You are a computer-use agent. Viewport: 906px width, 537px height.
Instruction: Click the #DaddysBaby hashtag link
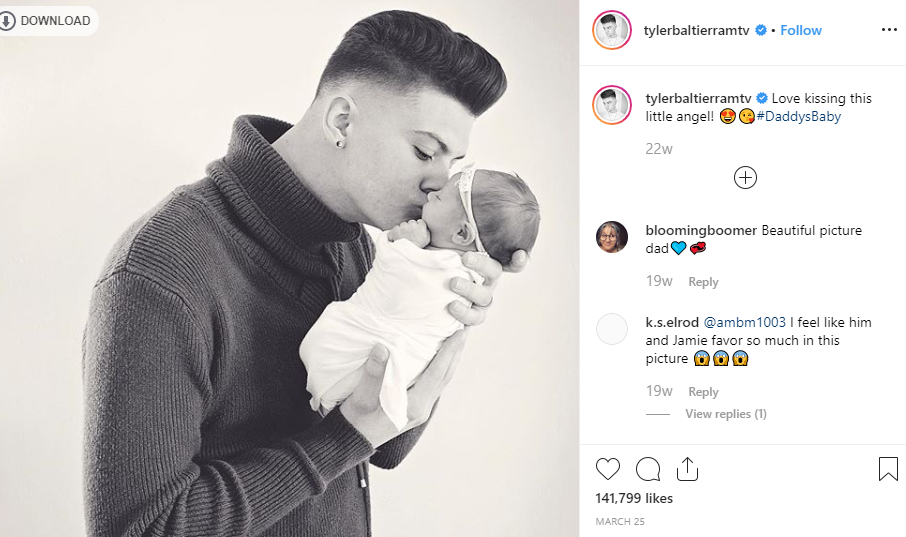pos(799,116)
